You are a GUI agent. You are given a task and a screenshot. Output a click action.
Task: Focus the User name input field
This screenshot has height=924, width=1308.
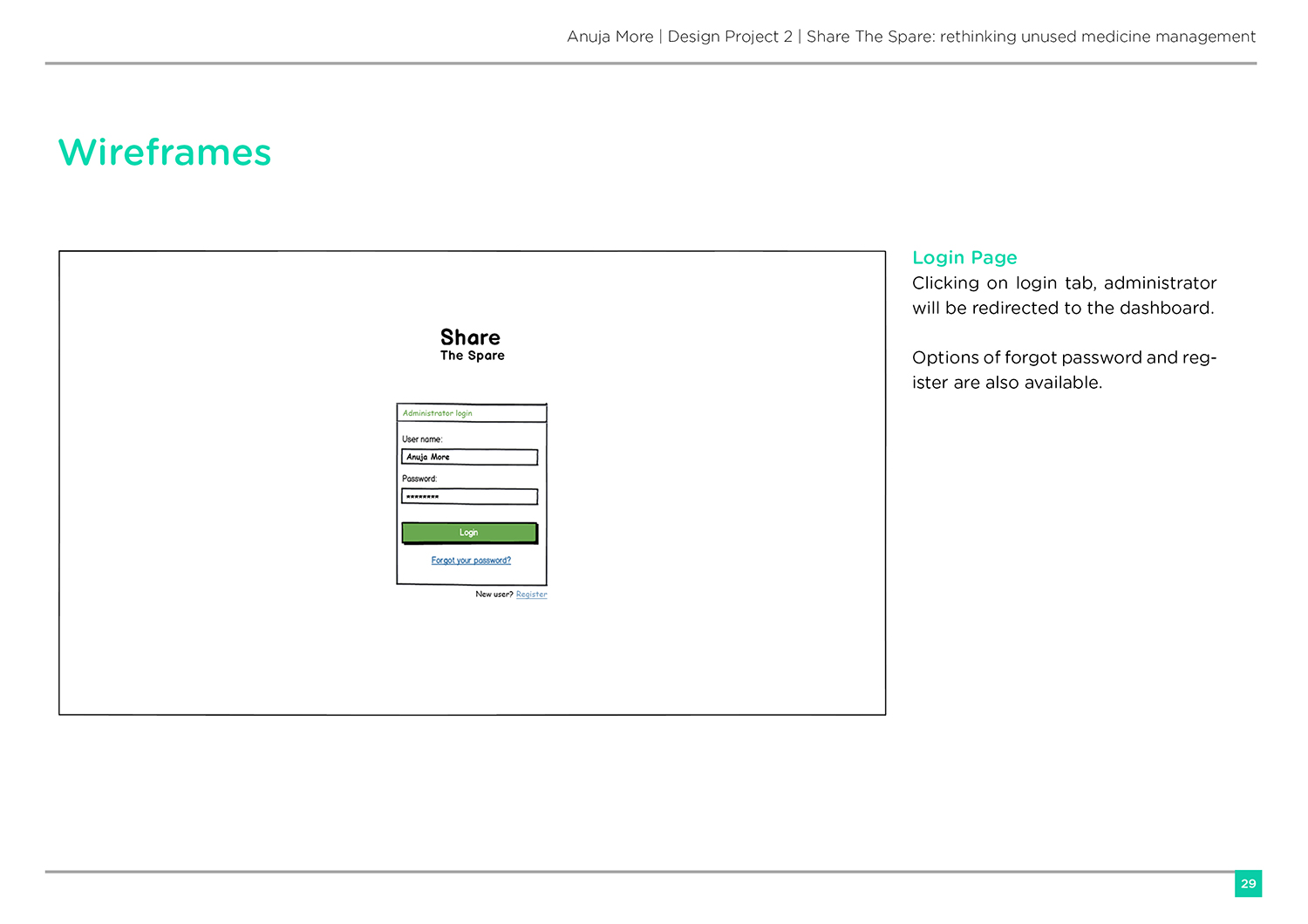pos(469,457)
